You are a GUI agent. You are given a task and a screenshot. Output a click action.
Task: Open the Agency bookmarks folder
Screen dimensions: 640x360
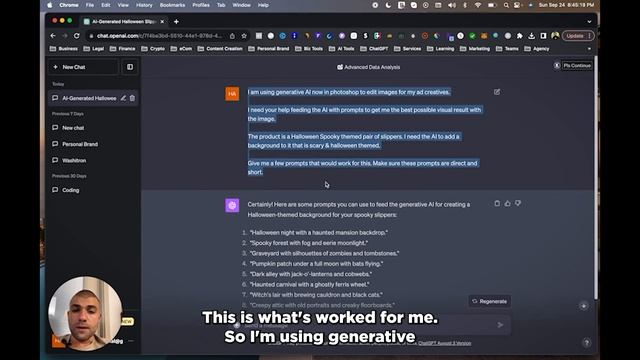click(x=537, y=49)
